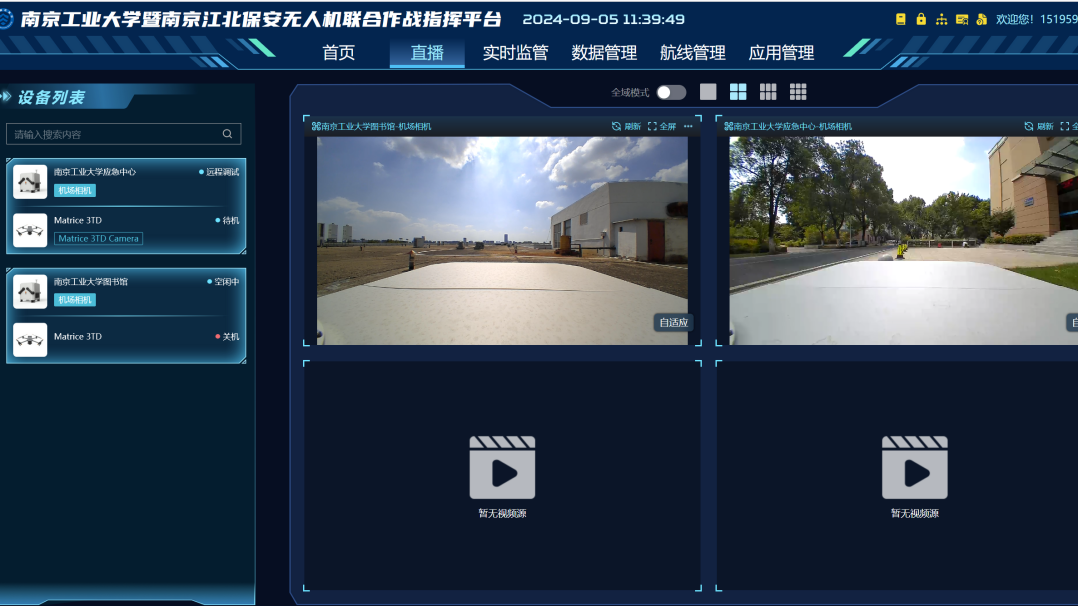Select 机场相机 tag under 南京工业大学应急中心
This screenshot has height=606, width=1078.
[75, 190]
